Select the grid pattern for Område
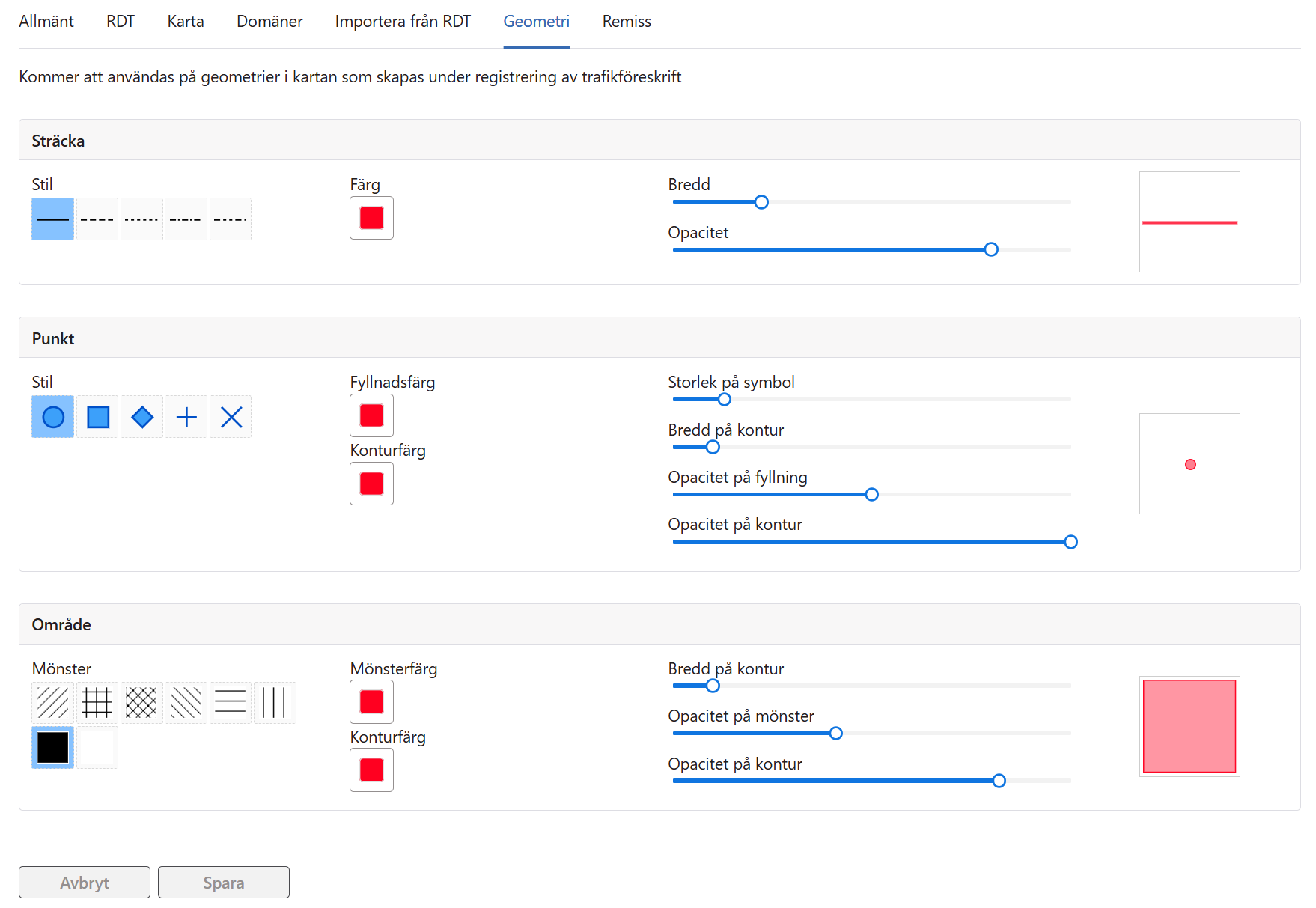 (97, 703)
